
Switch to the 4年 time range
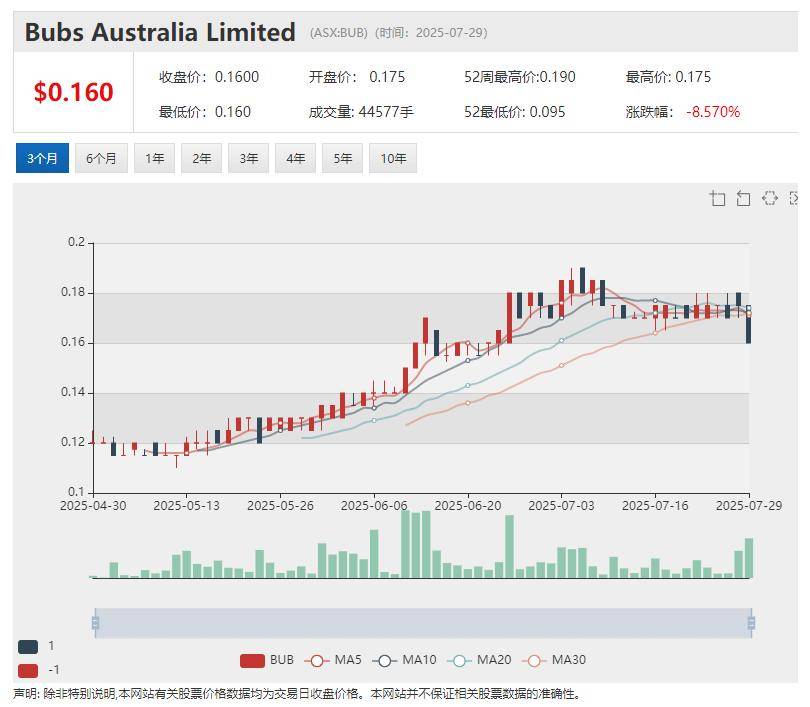point(295,158)
